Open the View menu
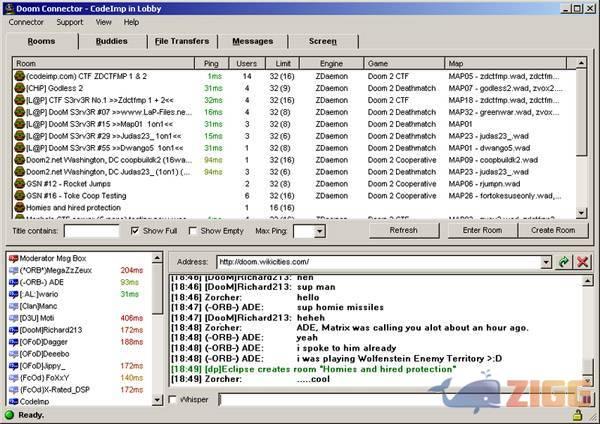Viewport: 600px width, 424px height. click(x=104, y=22)
